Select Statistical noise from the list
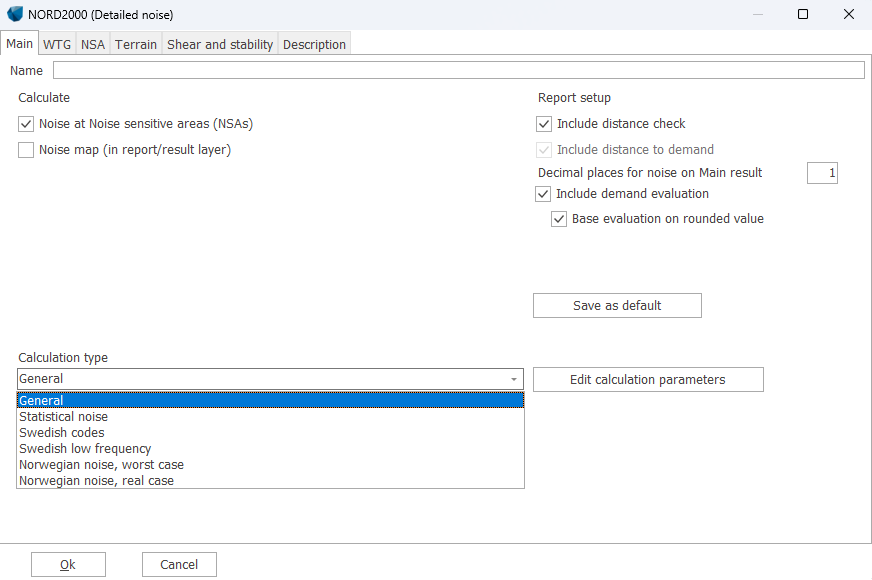This screenshot has width=872, height=580. tap(64, 417)
